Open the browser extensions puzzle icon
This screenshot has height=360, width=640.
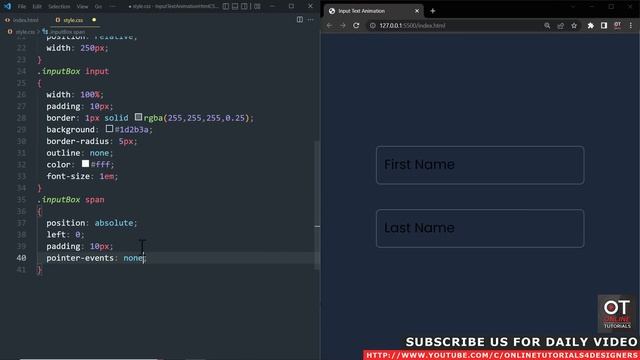click(591, 26)
